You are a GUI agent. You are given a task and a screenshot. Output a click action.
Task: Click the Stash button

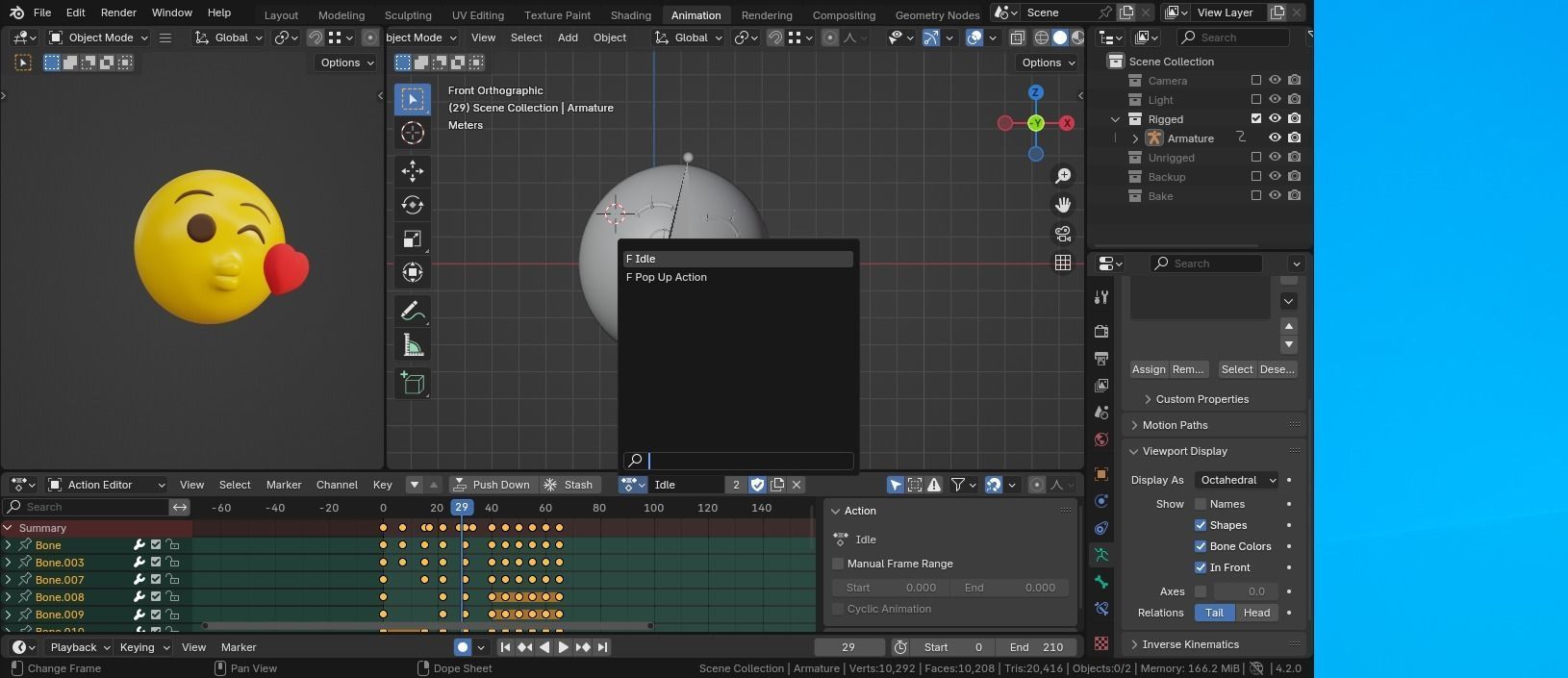point(569,485)
